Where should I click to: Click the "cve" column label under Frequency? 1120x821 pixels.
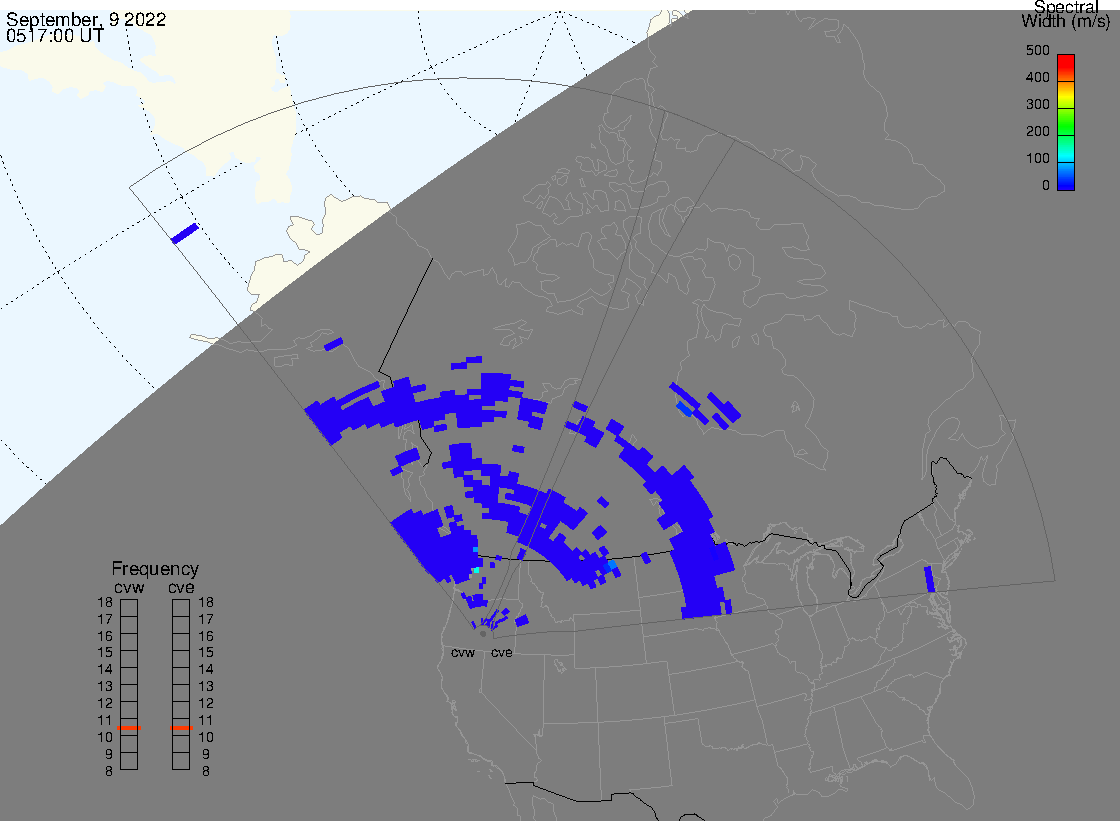tap(181, 587)
